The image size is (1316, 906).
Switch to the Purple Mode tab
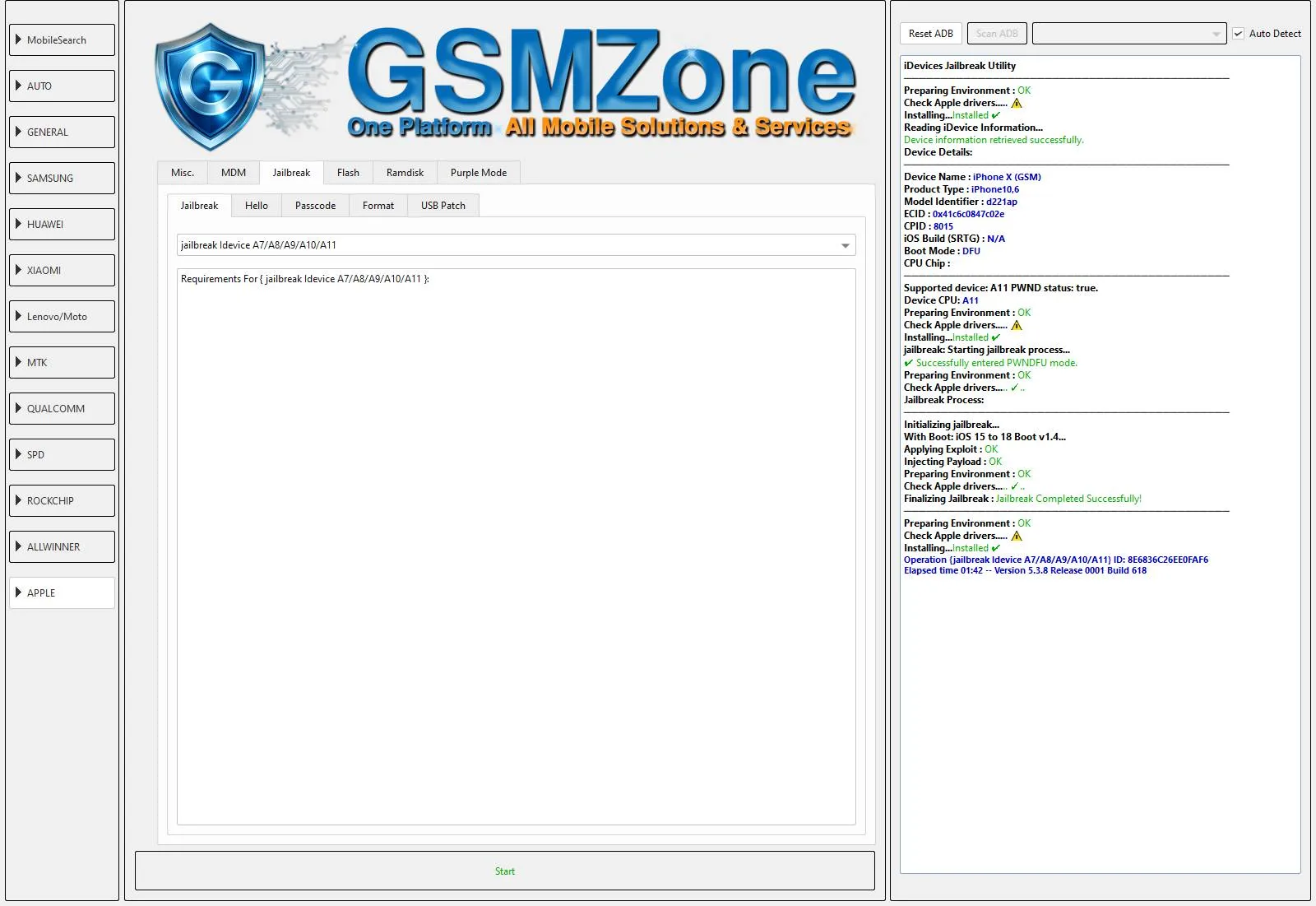(x=478, y=173)
